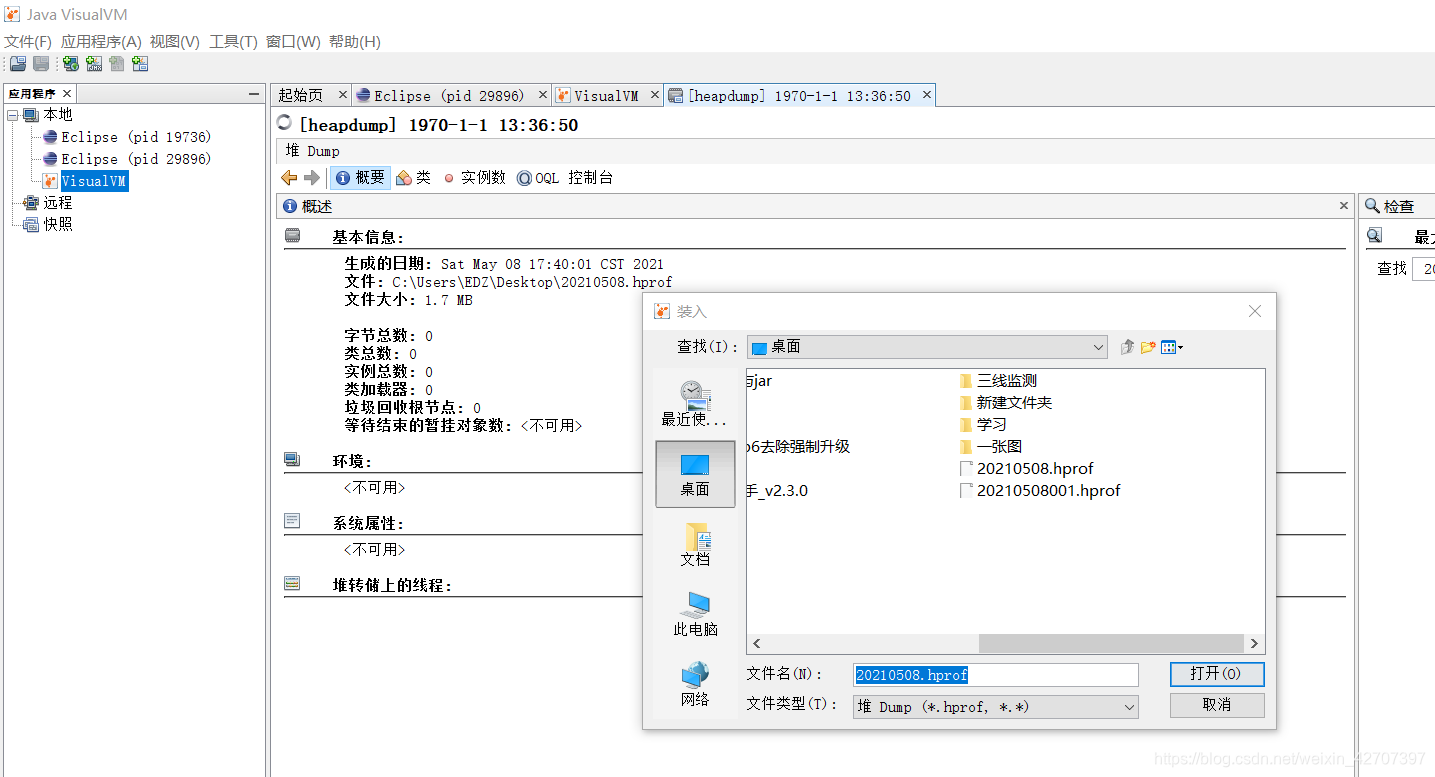Select Eclipse (pid 19736) in applications tree

pos(127,137)
